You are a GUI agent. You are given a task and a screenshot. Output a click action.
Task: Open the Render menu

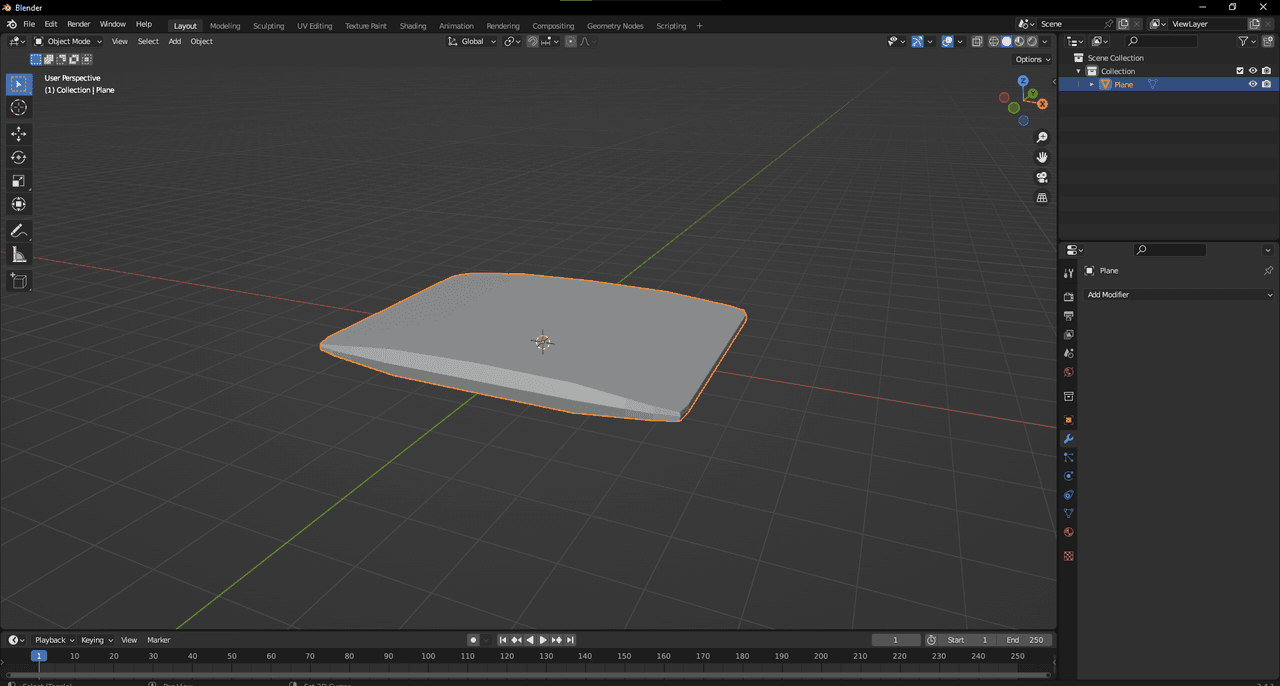pyautogui.click(x=78, y=24)
